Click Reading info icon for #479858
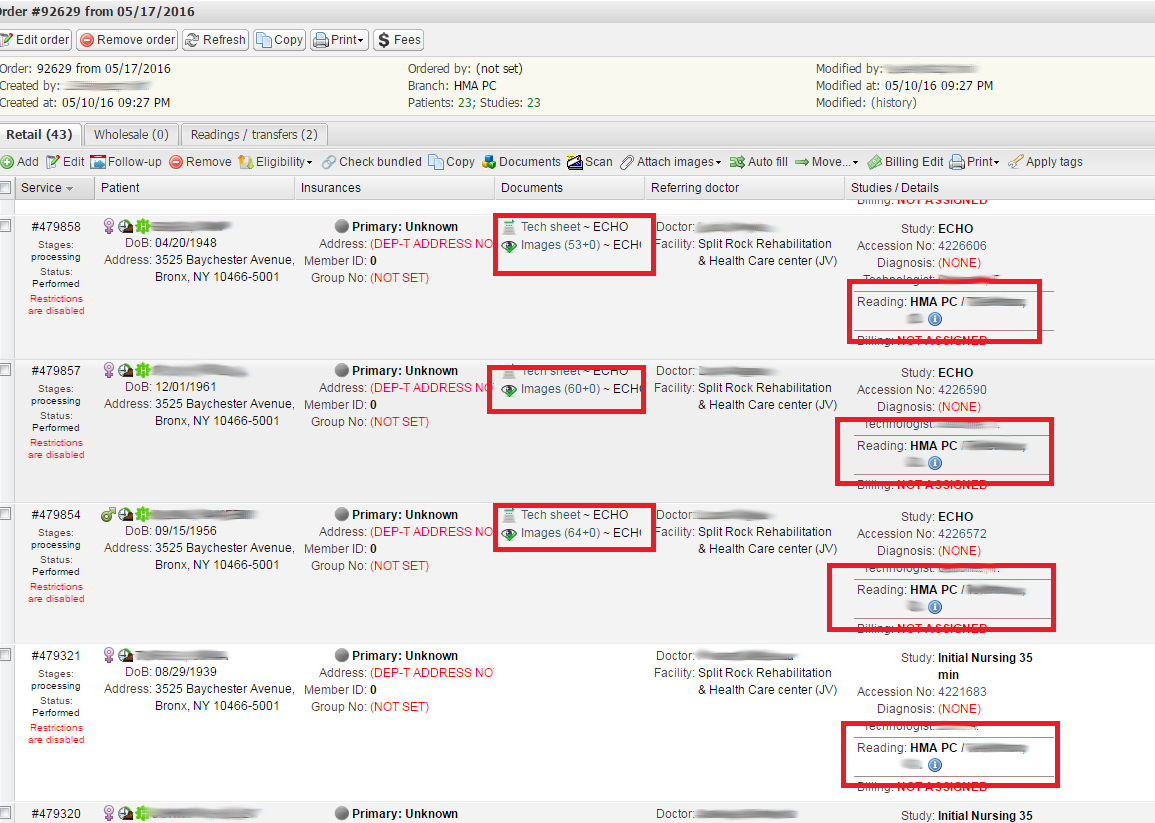The width and height of the screenshot is (1155, 823). coord(935,319)
